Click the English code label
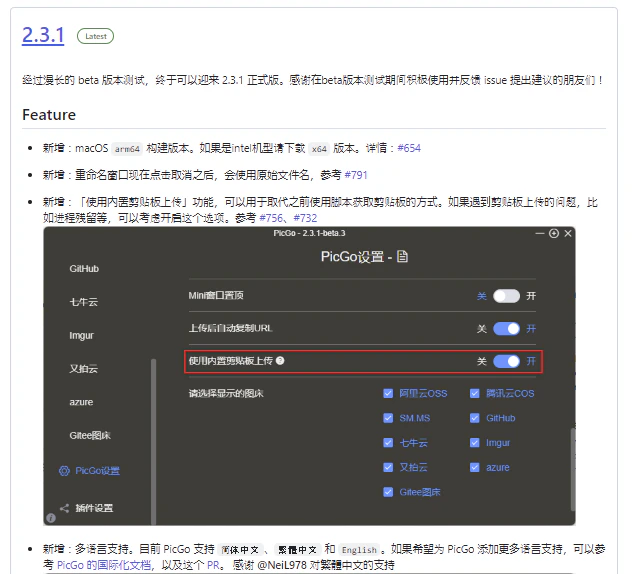637x574 pixels. click(359, 550)
